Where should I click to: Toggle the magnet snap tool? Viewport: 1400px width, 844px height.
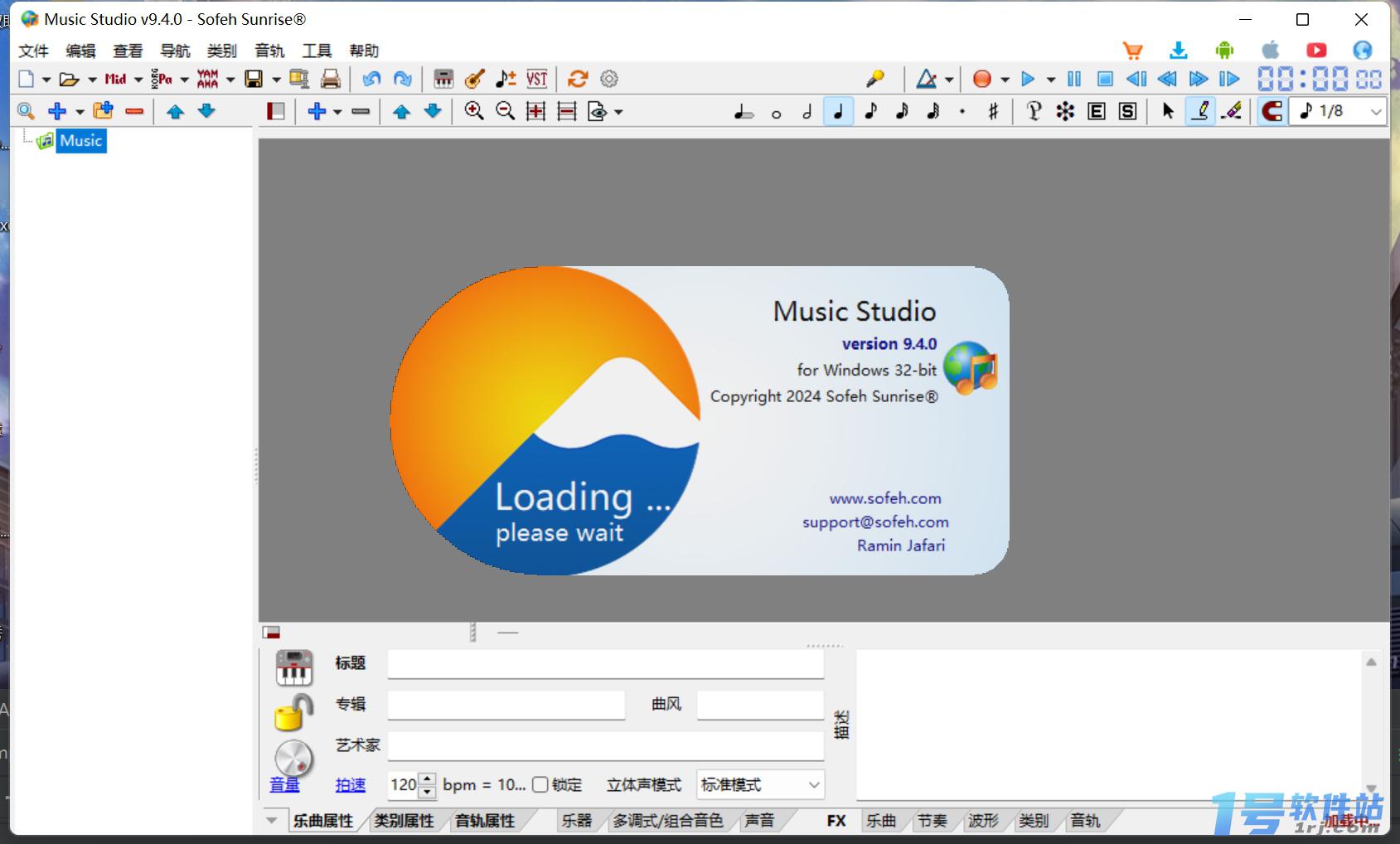[x=1271, y=110]
